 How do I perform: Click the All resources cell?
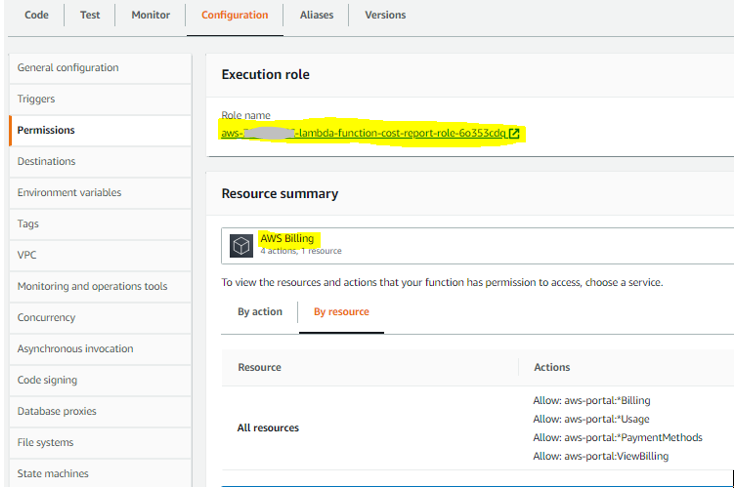[268, 428]
